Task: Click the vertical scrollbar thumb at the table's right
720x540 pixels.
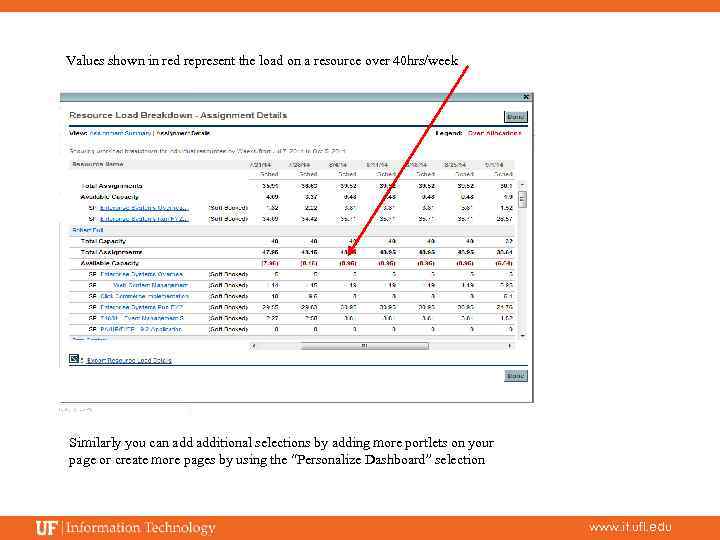Action: click(522, 199)
